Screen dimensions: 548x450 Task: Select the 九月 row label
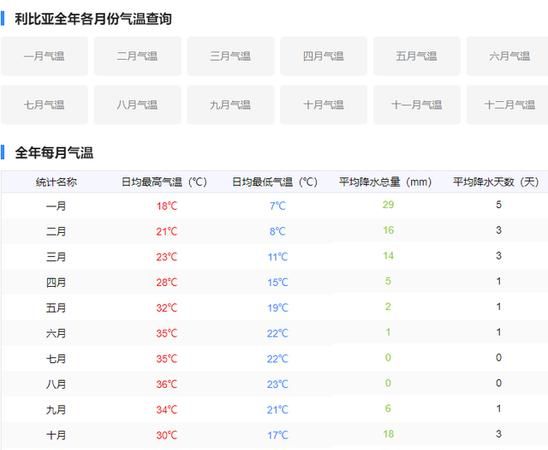point(56,410)
